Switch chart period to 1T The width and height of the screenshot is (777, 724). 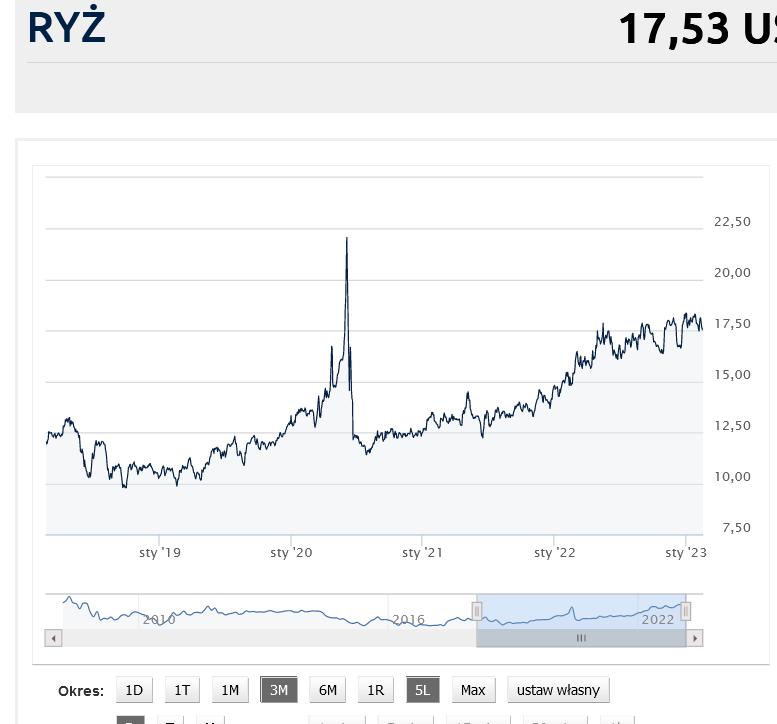pos(182,690)
